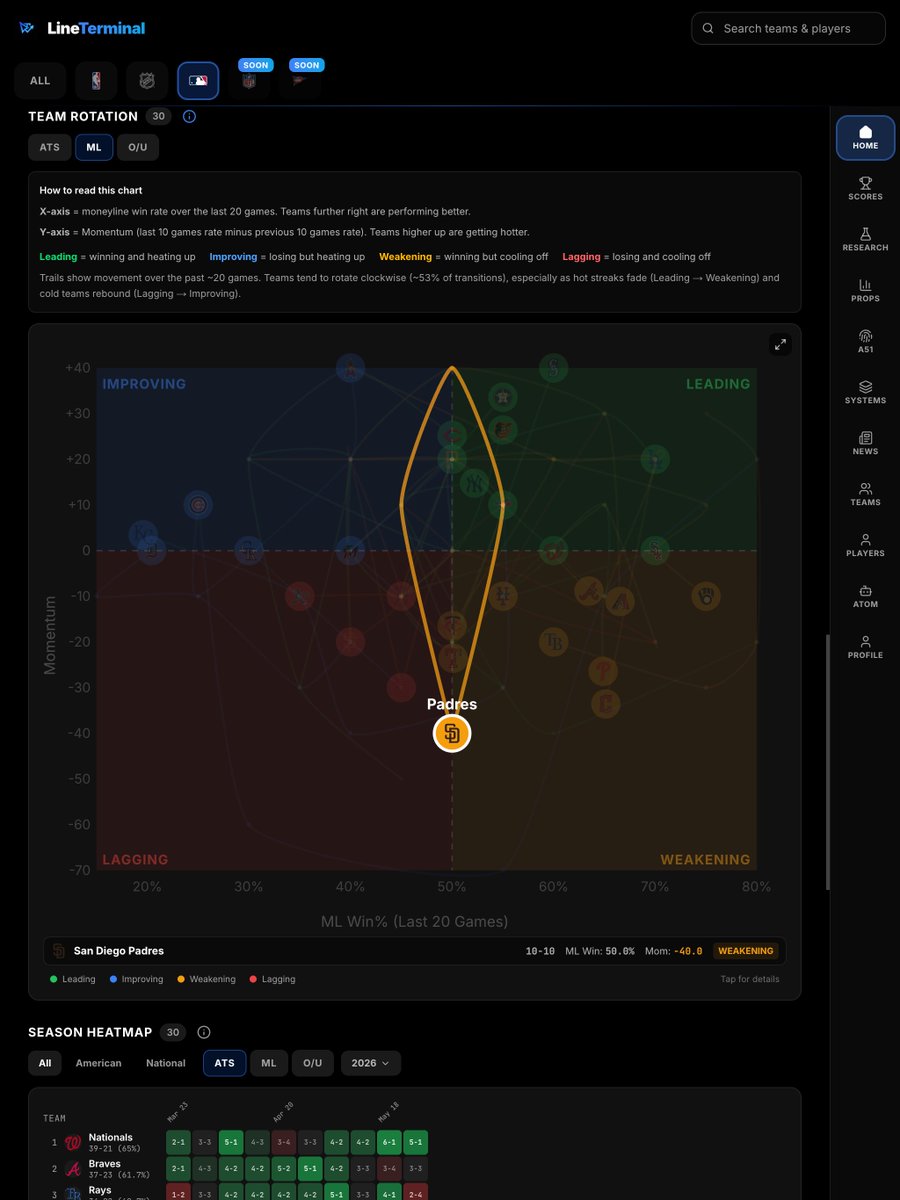Click the LineTerminal logo

pos(82,28)
